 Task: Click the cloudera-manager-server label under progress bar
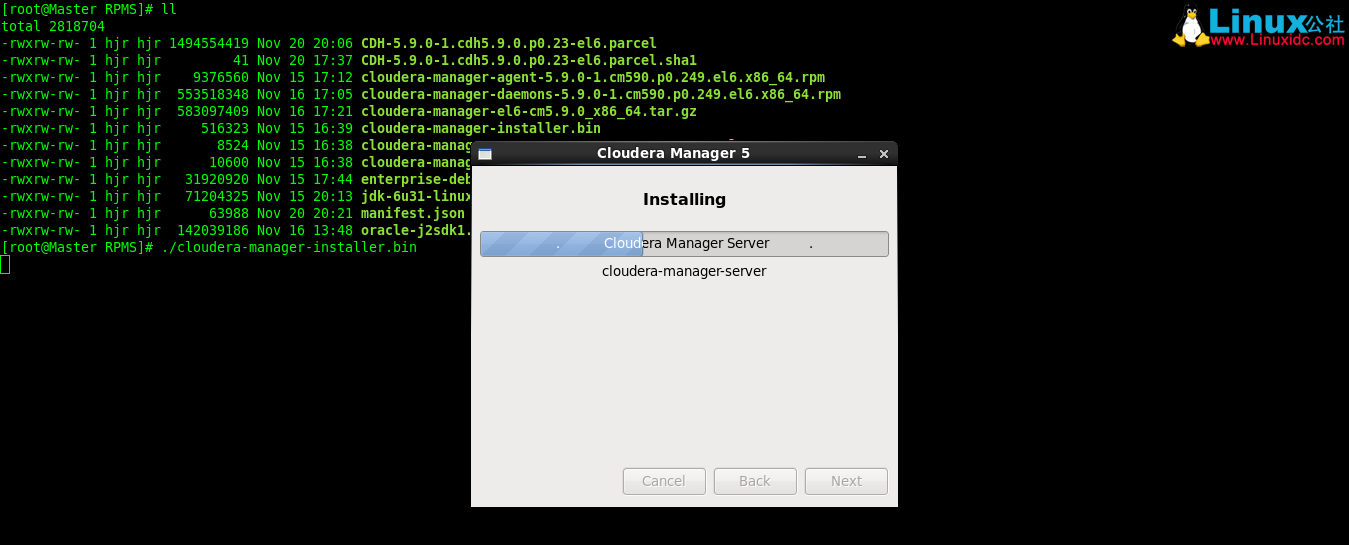pos(684,271)
